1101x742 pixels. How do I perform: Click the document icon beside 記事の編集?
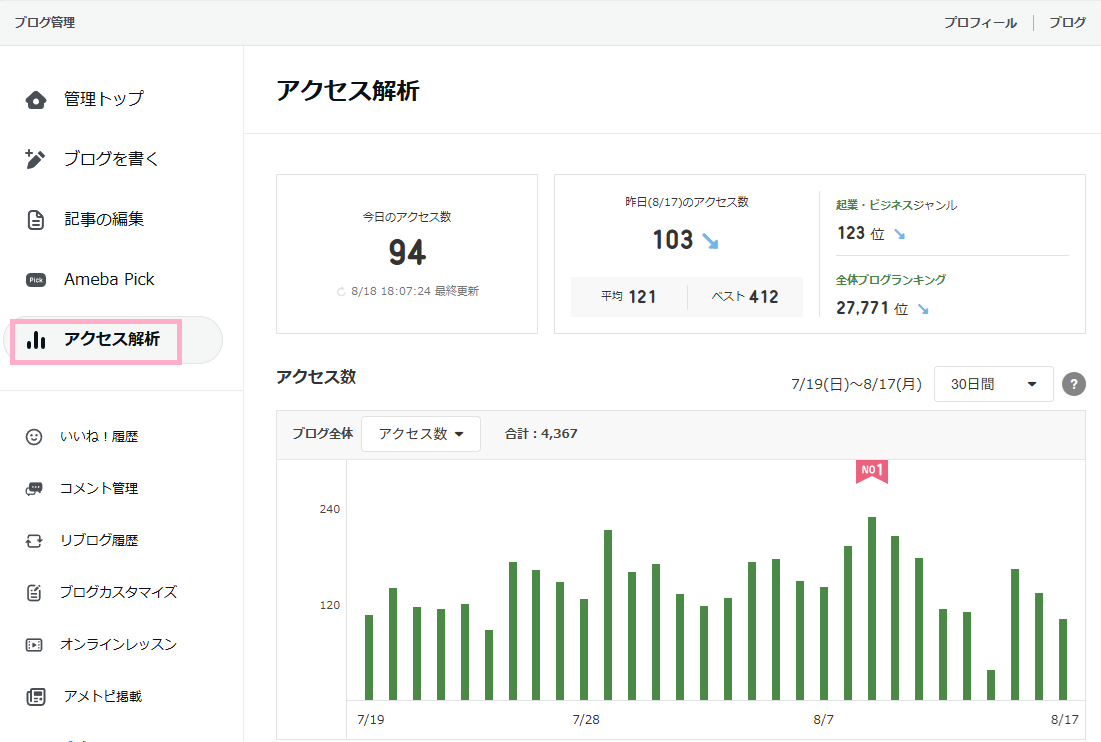[36, 220]
